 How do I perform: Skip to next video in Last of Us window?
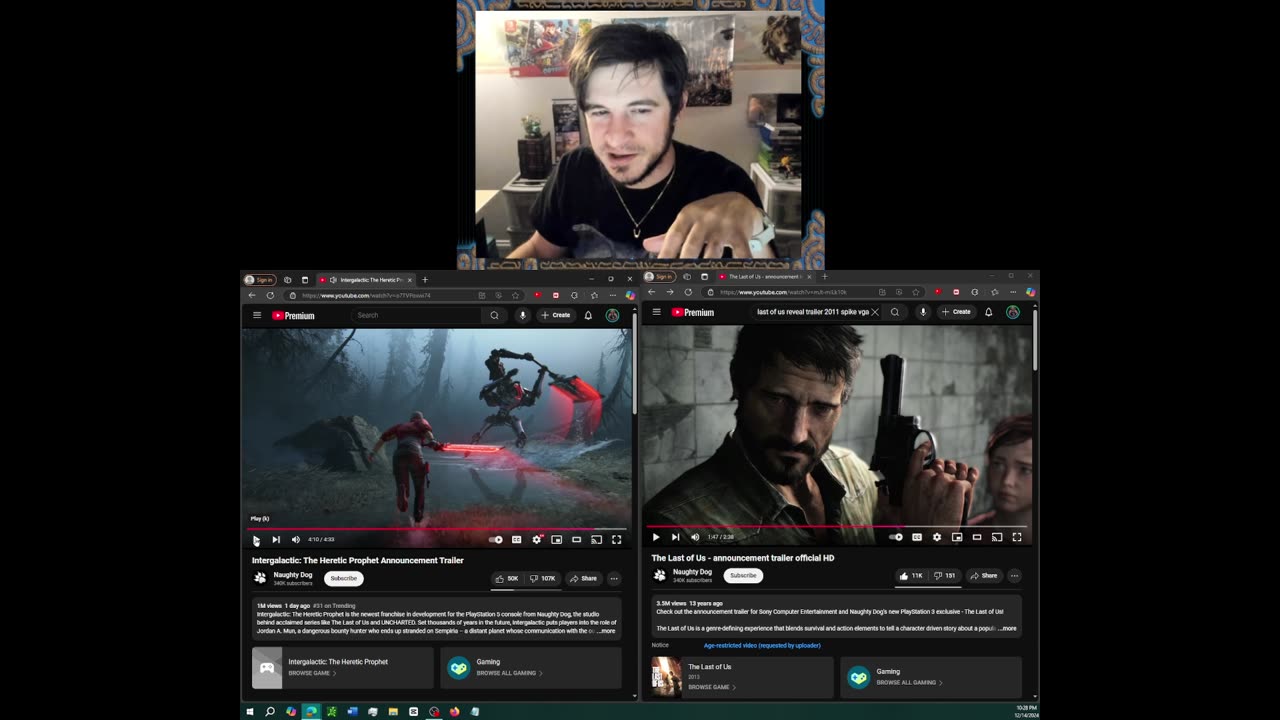click(675, 537)
